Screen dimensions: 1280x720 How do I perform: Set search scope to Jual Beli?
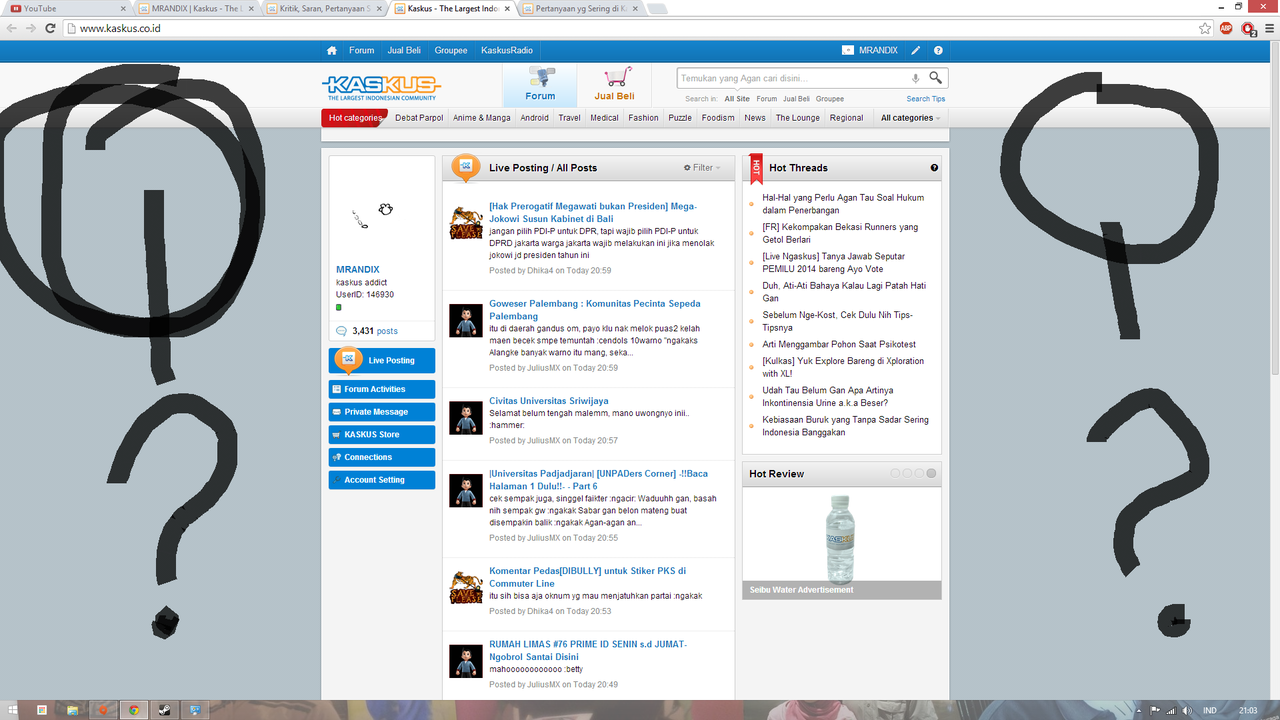796,99
